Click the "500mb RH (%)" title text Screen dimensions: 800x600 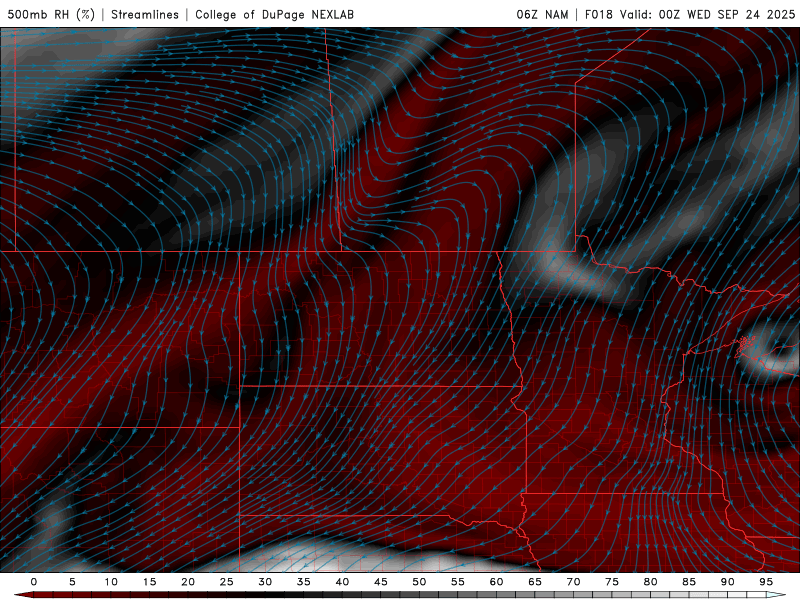[51, 14]
